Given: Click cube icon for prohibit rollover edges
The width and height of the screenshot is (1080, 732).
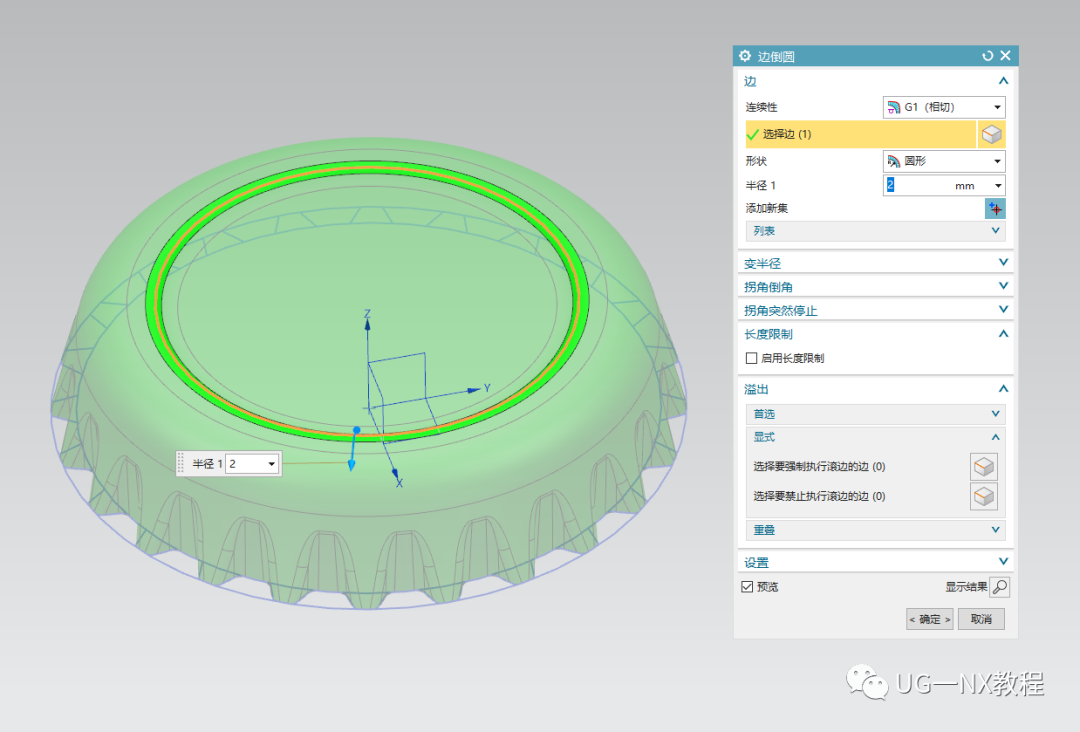Looking at the screenshot, I should click(x=984, y=496).
